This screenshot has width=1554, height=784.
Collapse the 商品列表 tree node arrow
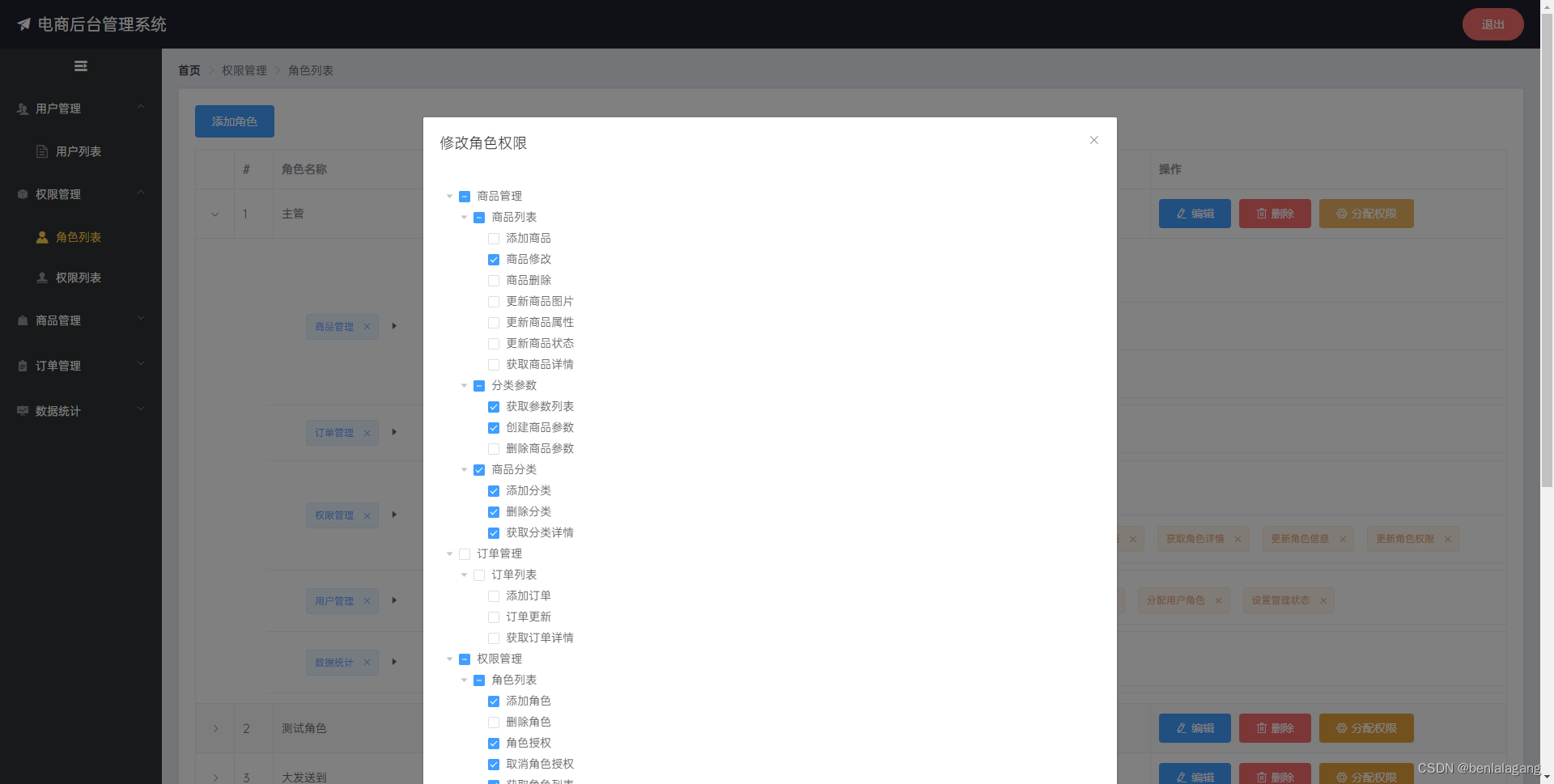coord(465,218)
